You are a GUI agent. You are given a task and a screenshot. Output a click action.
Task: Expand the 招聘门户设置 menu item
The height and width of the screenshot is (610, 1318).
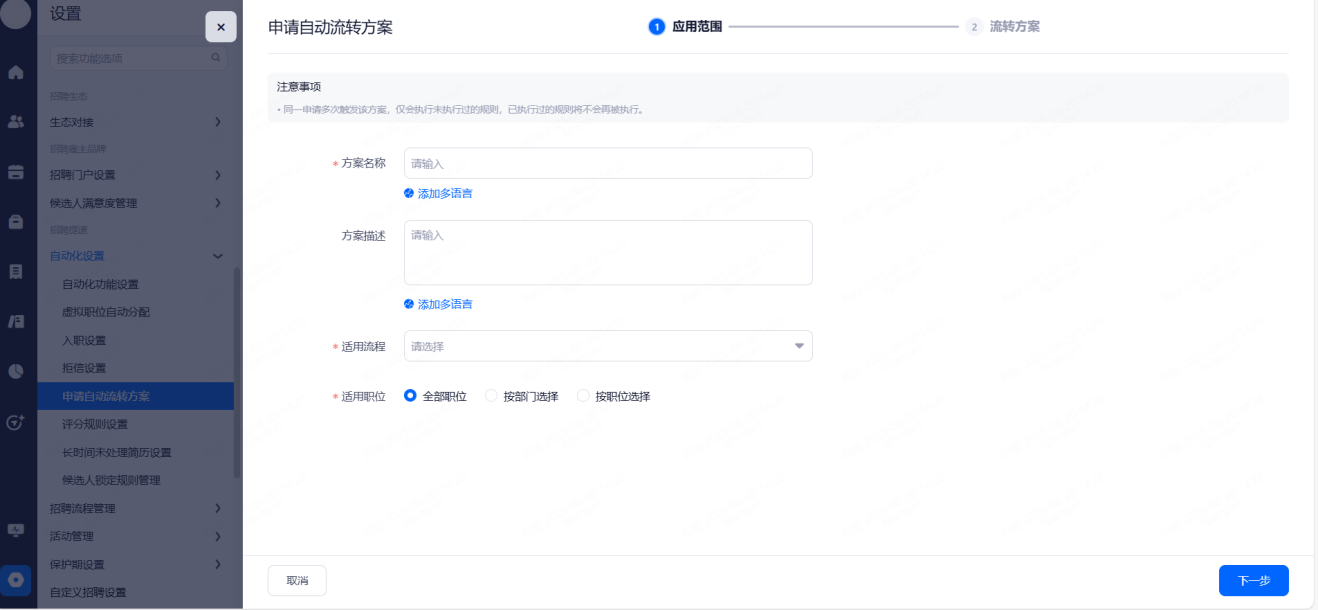pyautogui.click(x=218, y=175)
